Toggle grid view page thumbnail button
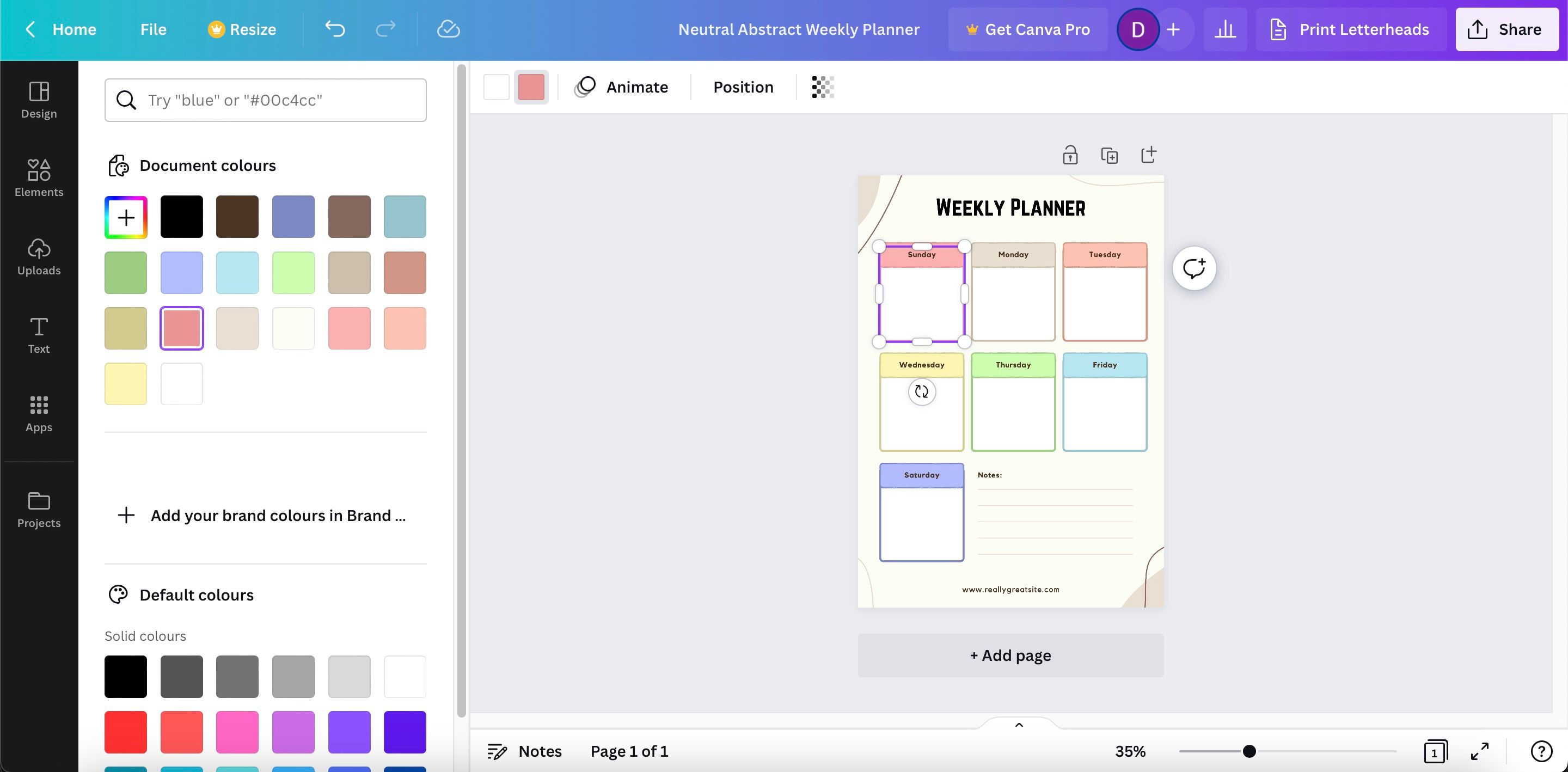This screenshot has width=1568, height=772. pos(1435,751)
